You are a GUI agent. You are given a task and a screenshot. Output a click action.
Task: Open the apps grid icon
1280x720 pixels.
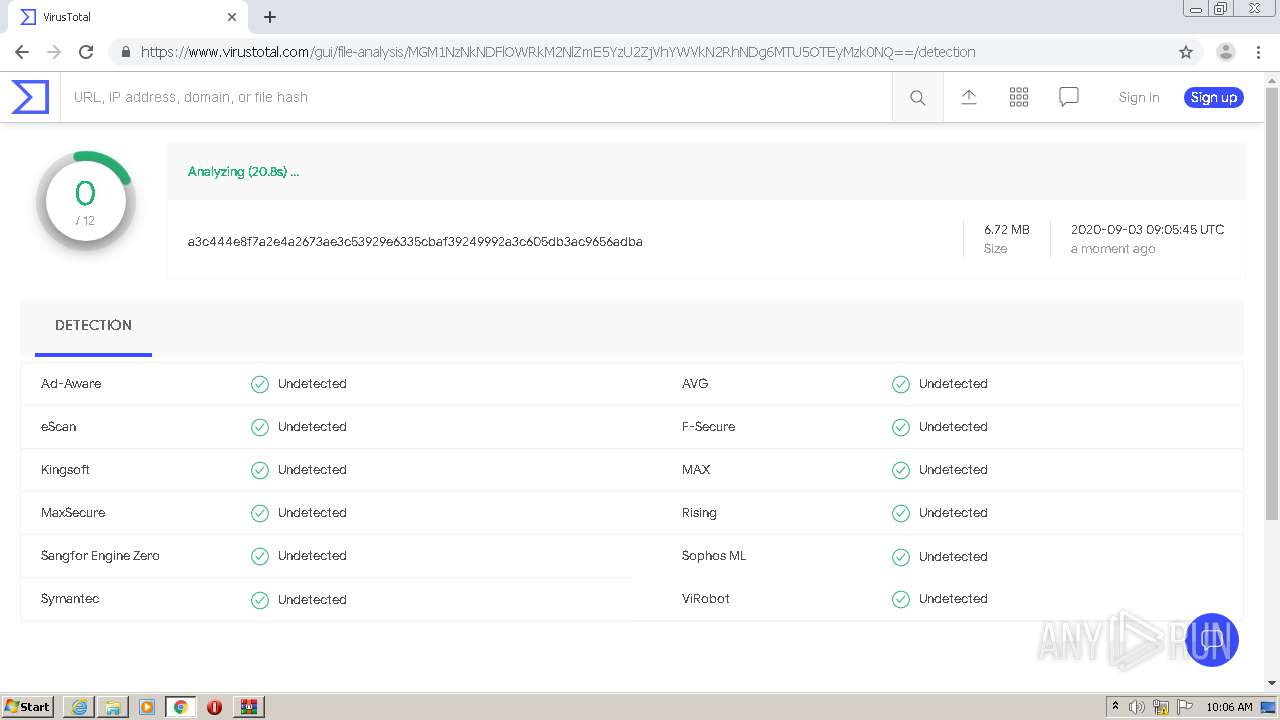coord(1019,97)
